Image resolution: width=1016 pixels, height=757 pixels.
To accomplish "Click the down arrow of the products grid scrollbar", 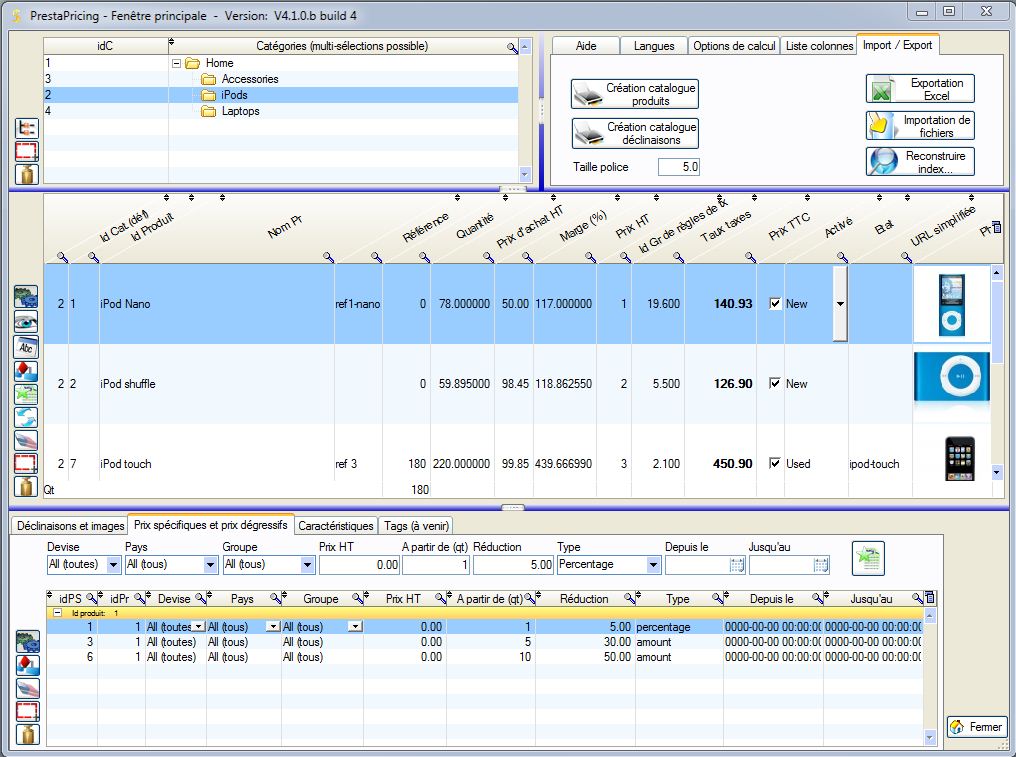I will click(x=997, y=473).
